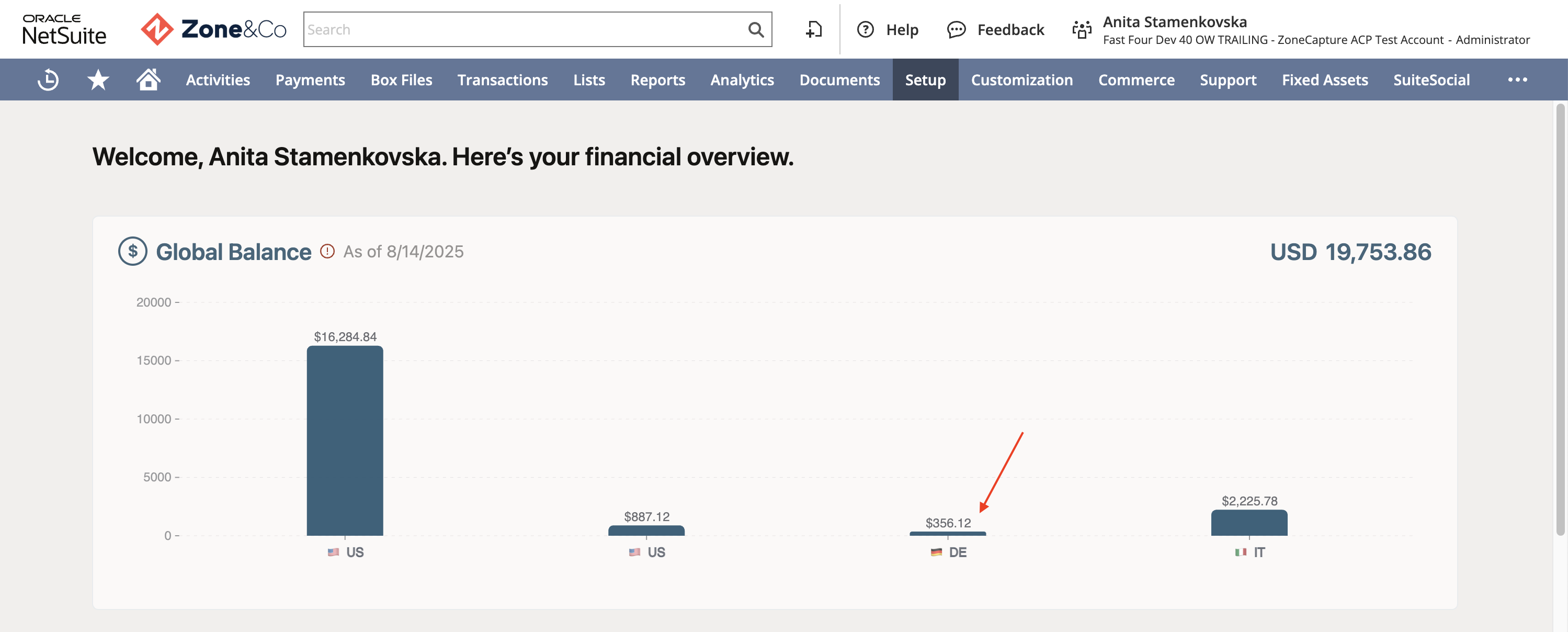Click the Feedback speech bubble icon
The width and height of the screenshot is (1568, 632).
tap(956, 29)
